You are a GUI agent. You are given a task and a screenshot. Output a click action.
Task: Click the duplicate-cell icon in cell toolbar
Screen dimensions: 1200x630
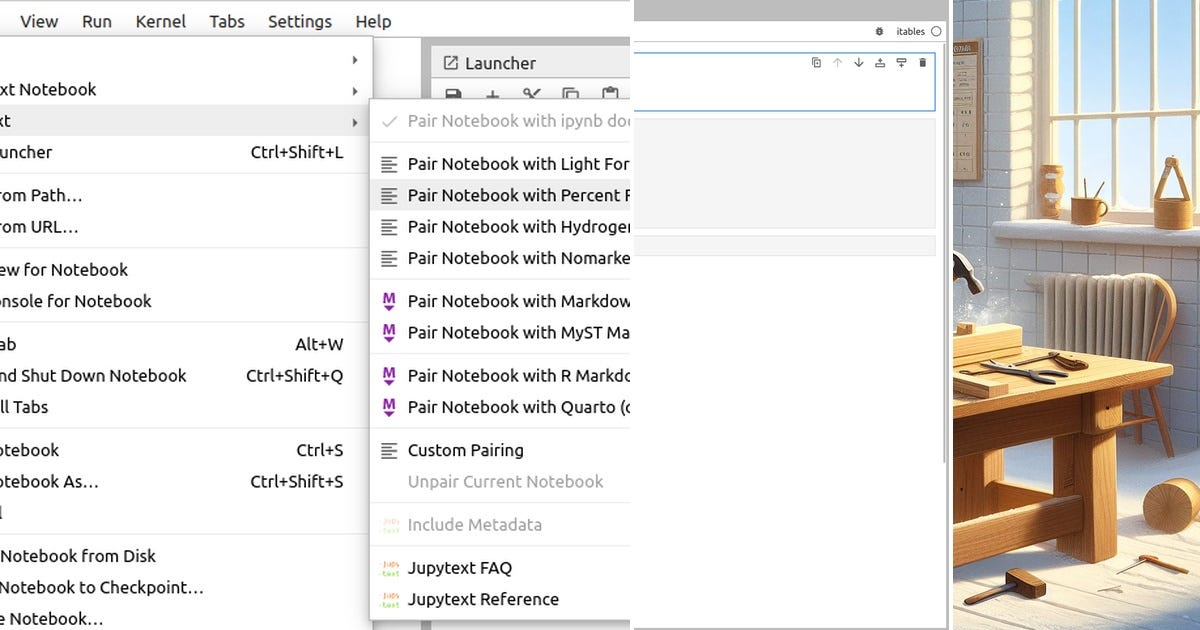816,62
